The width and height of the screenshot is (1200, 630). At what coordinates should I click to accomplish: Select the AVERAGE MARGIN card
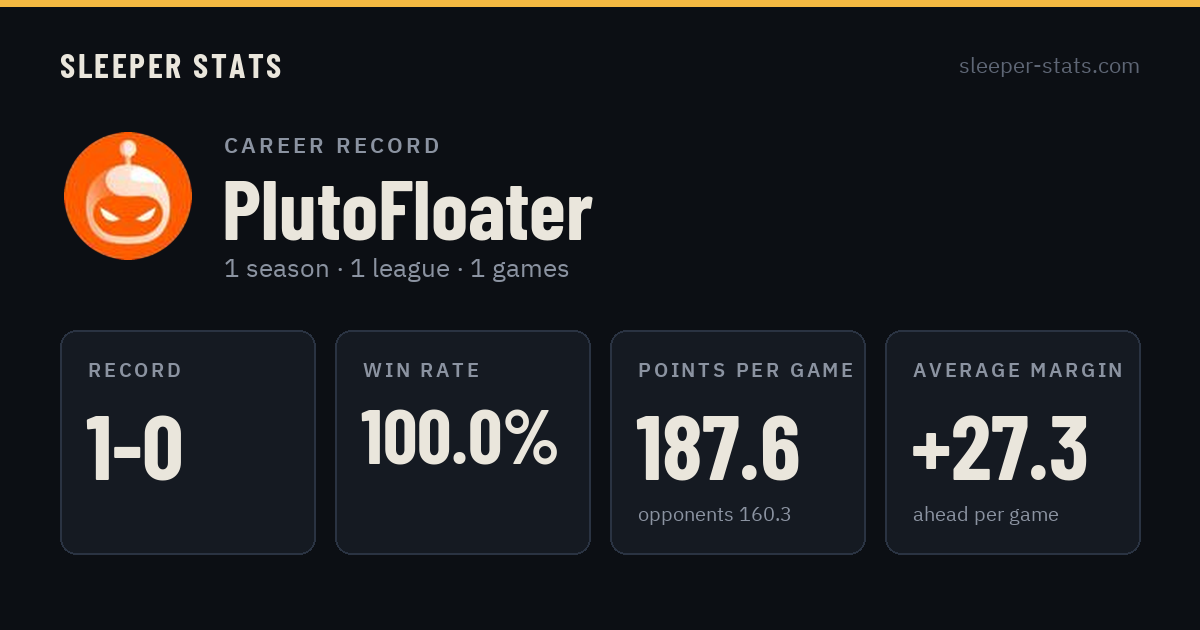pyautogui.click(x=1013, y=442)
